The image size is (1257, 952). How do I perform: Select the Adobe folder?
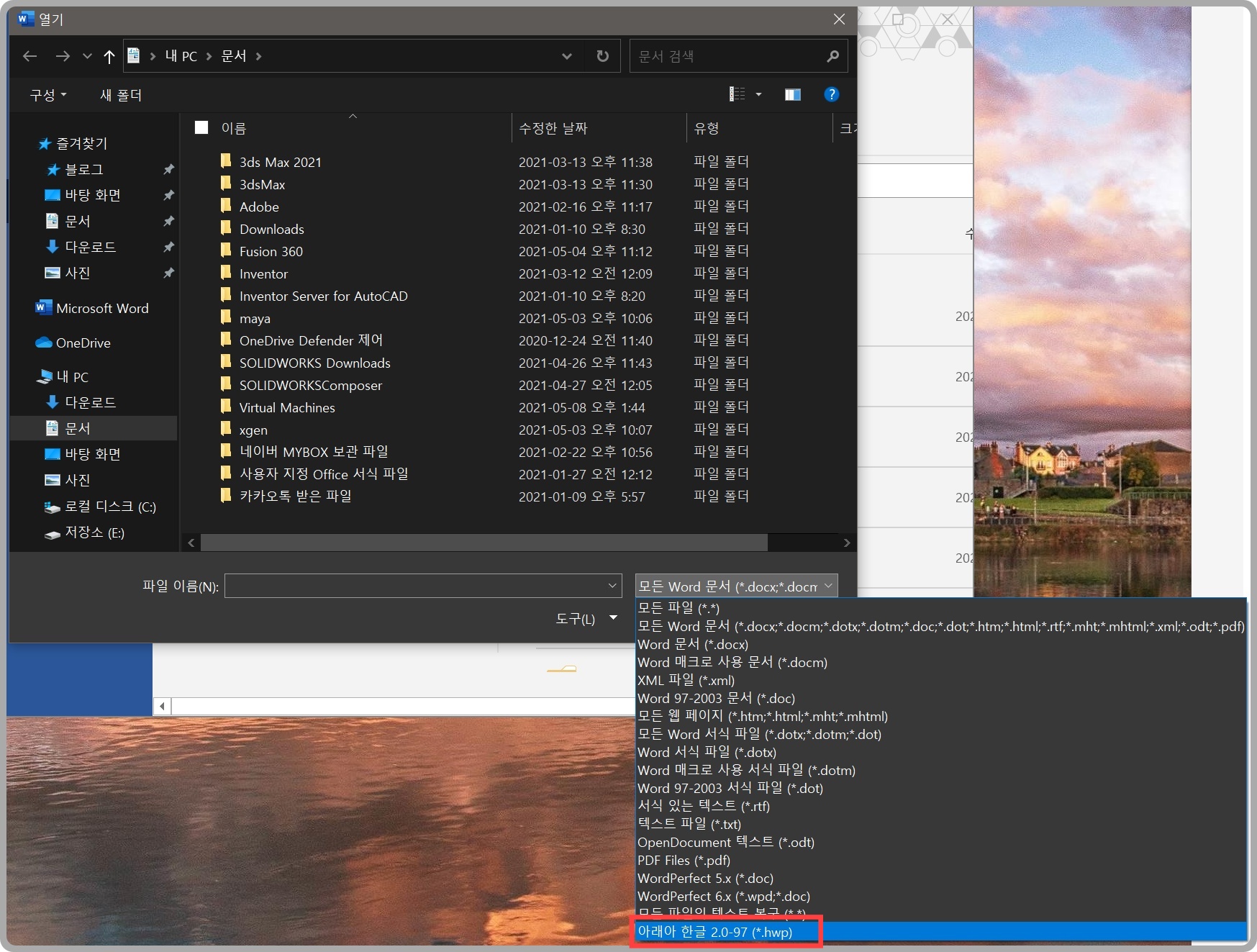(259, 207)
